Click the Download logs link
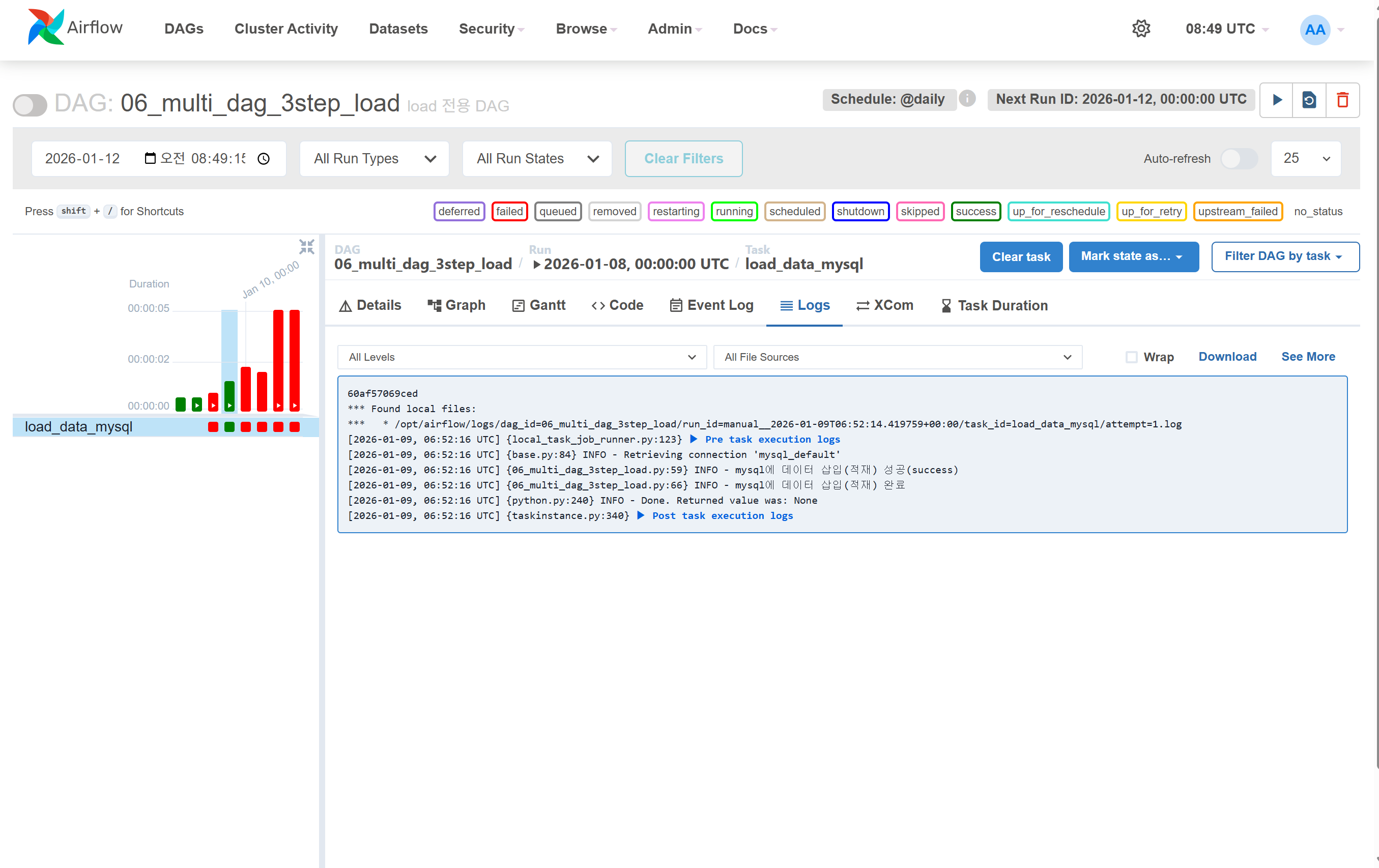Screen dimensions: 1379x868 pyautogui.click(x=1227, y=356)
